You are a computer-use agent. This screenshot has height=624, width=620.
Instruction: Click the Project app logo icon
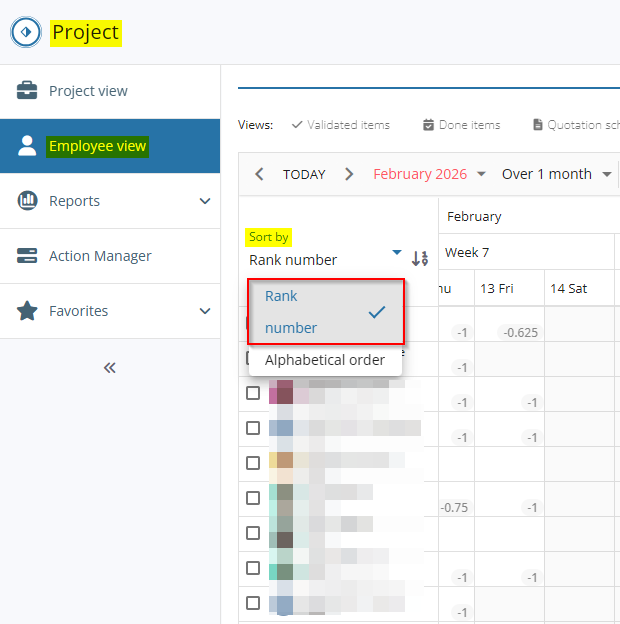pyautogui.click(x=25, y=33)
